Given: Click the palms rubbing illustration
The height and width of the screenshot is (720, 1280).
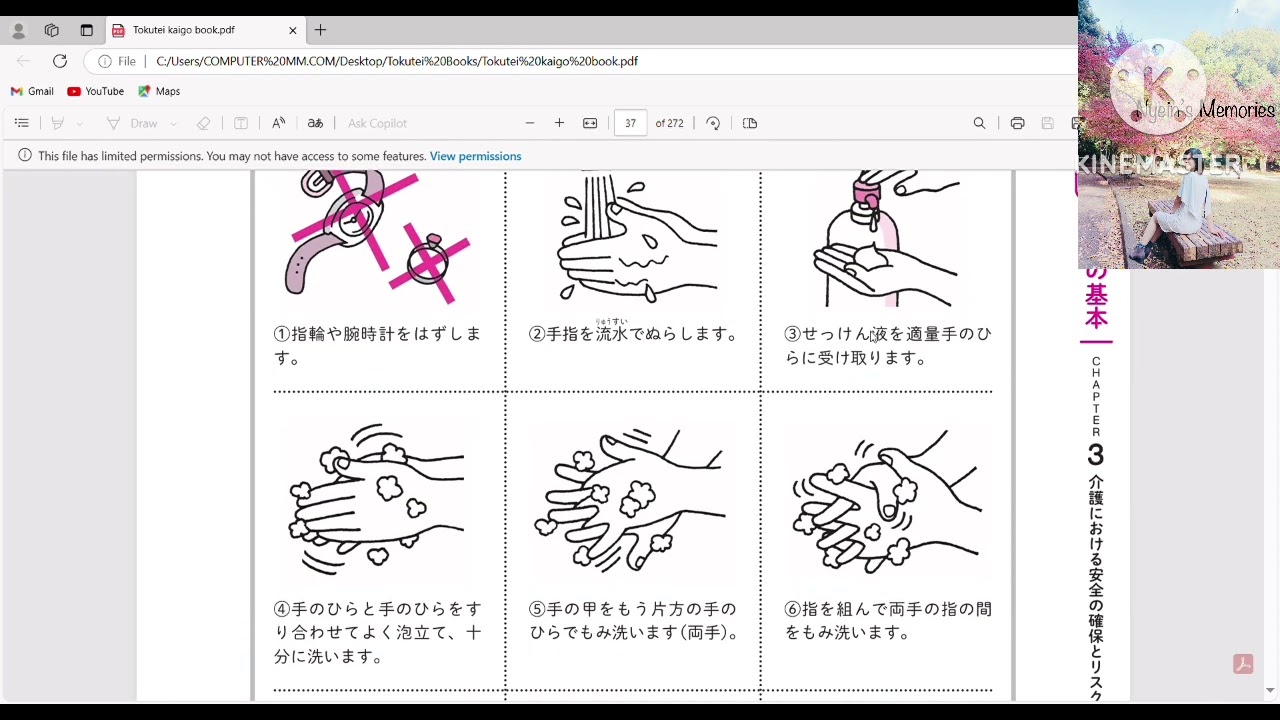Looking at the screenshot, I should (x=377, y=499).
